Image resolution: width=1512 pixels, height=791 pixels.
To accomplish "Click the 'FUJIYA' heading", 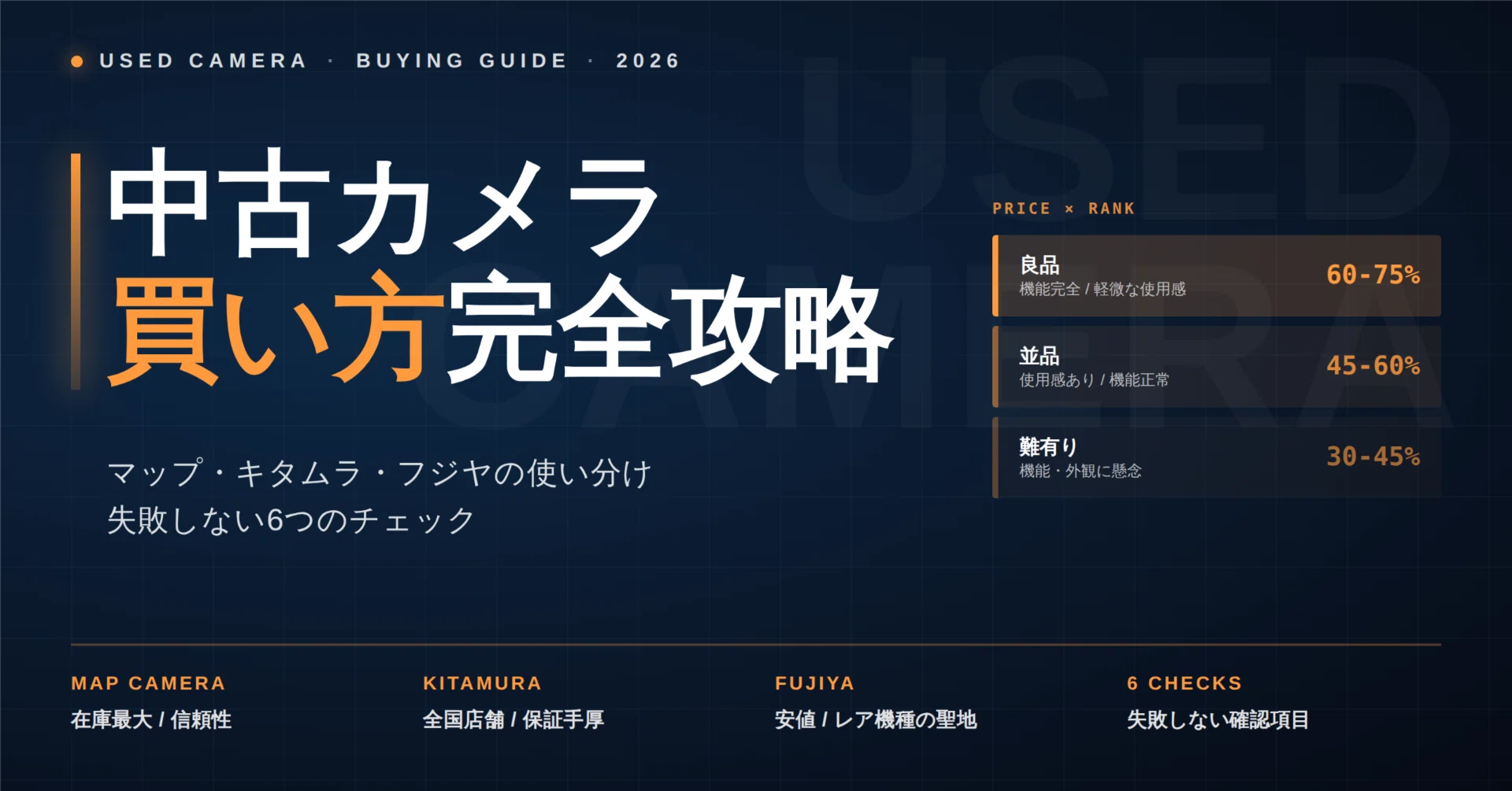I will click(x=814, y=683).
